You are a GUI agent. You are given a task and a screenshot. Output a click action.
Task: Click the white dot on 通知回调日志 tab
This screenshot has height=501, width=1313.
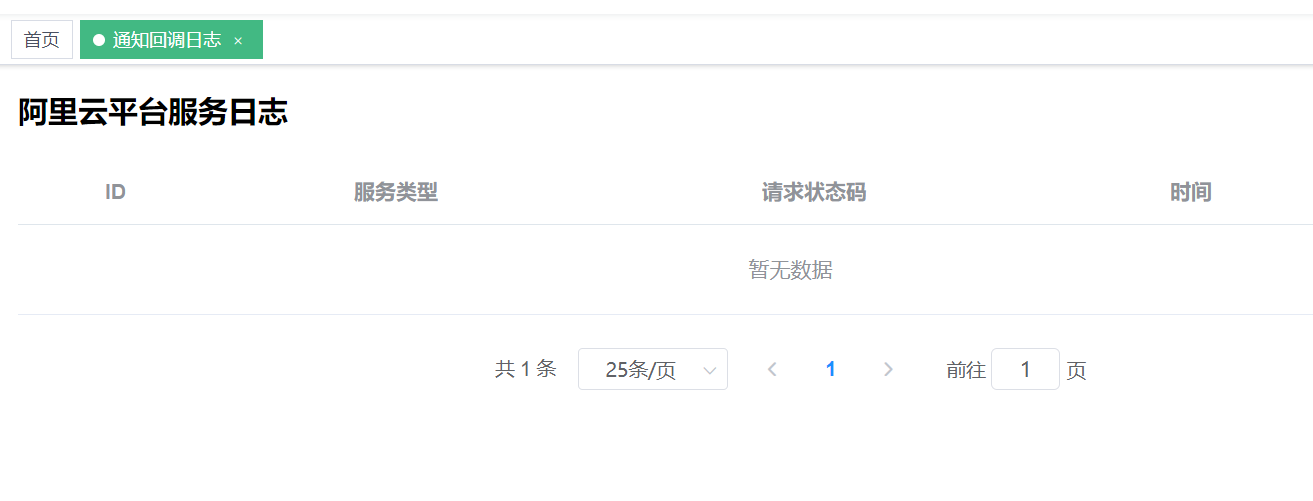pyautogui.click(x=99, y=40)
